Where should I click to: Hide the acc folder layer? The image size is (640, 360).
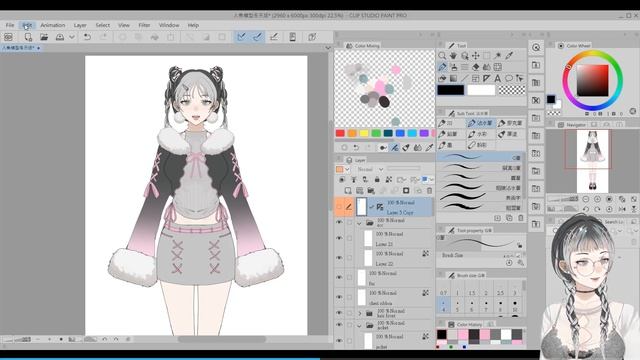click(x=339, y=222)
